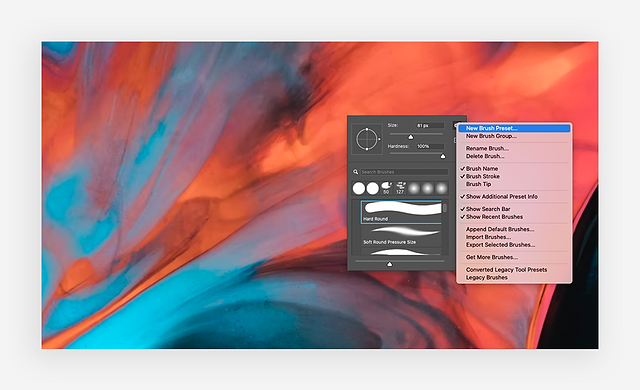Select the Soft Round Pressure Size brush
Screen dimensions: 640x390
[x=401, y=235]
